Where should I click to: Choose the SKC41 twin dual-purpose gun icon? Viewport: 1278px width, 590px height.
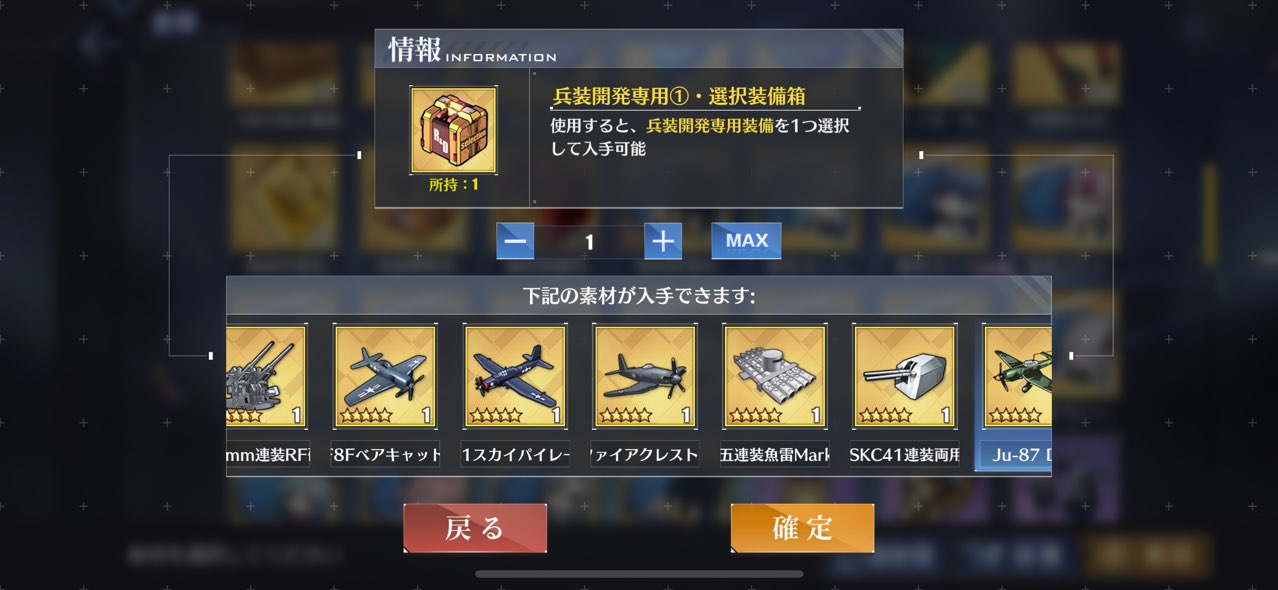905,376
